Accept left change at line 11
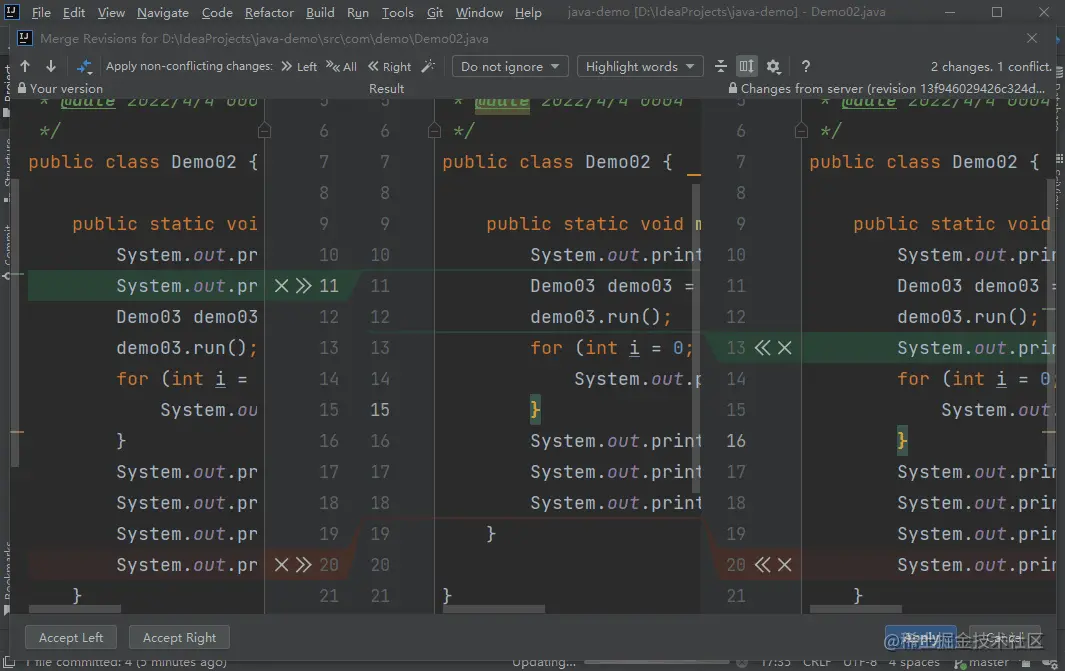Screen dimensions: 1065x671 point(303,286)
